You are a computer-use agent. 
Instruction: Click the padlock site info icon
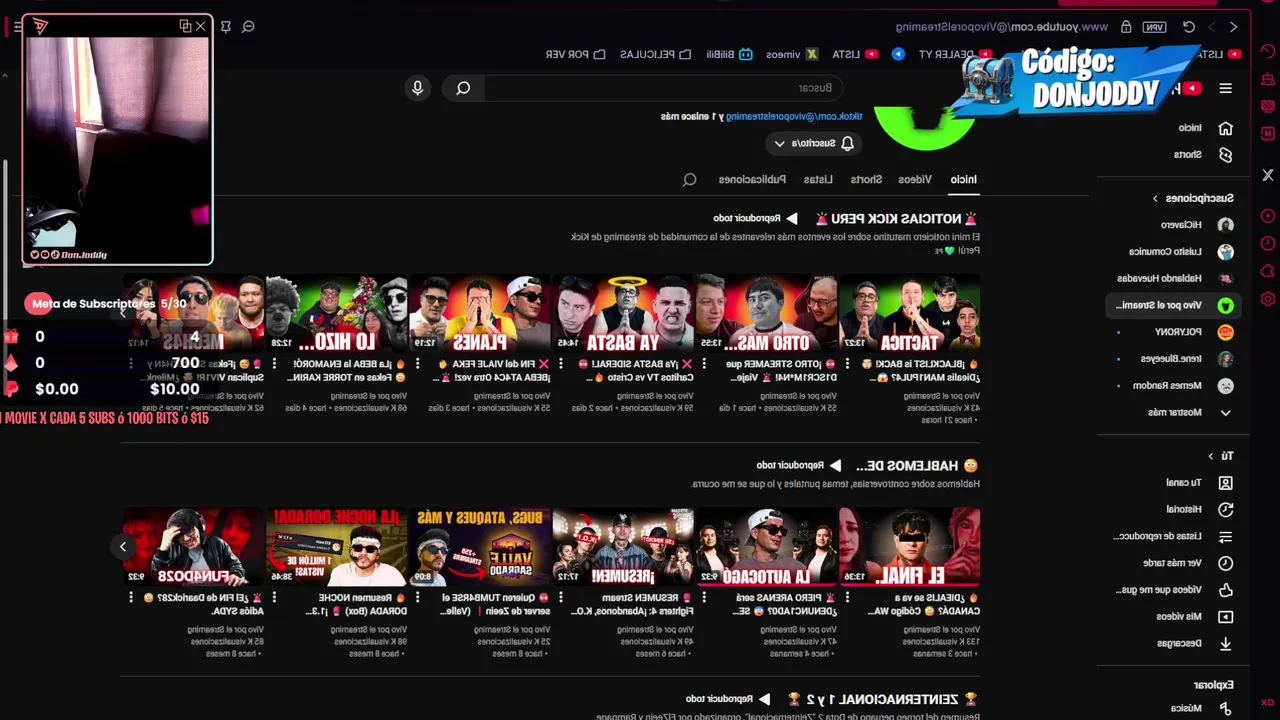tap(1126, 27)
